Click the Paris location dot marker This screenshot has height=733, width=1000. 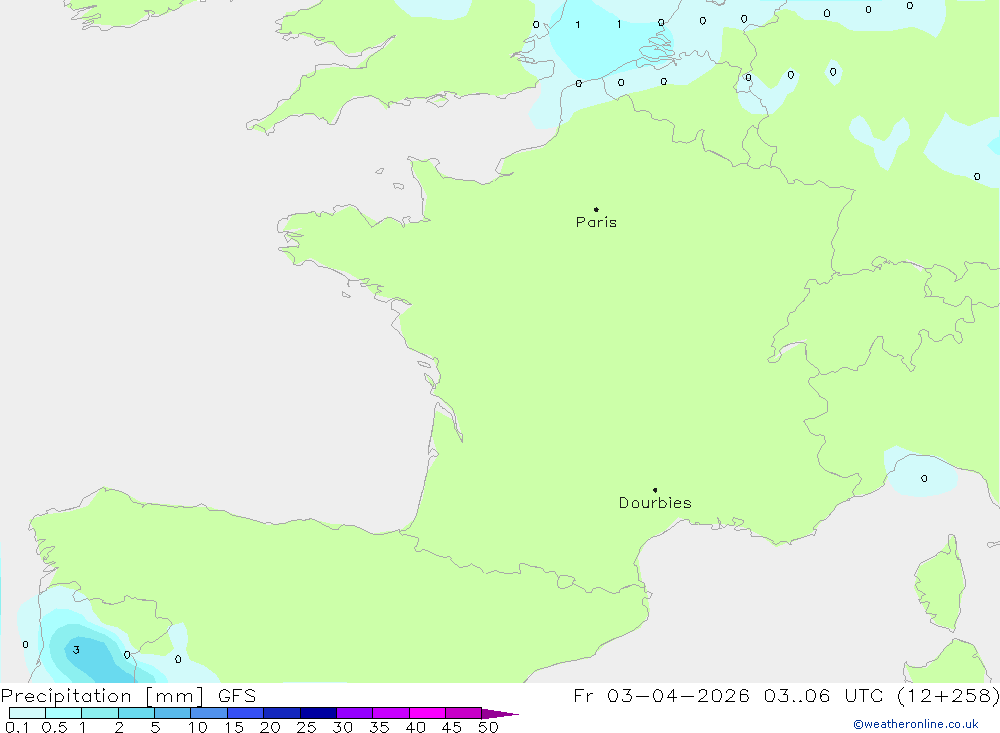[x=596, y=209]
